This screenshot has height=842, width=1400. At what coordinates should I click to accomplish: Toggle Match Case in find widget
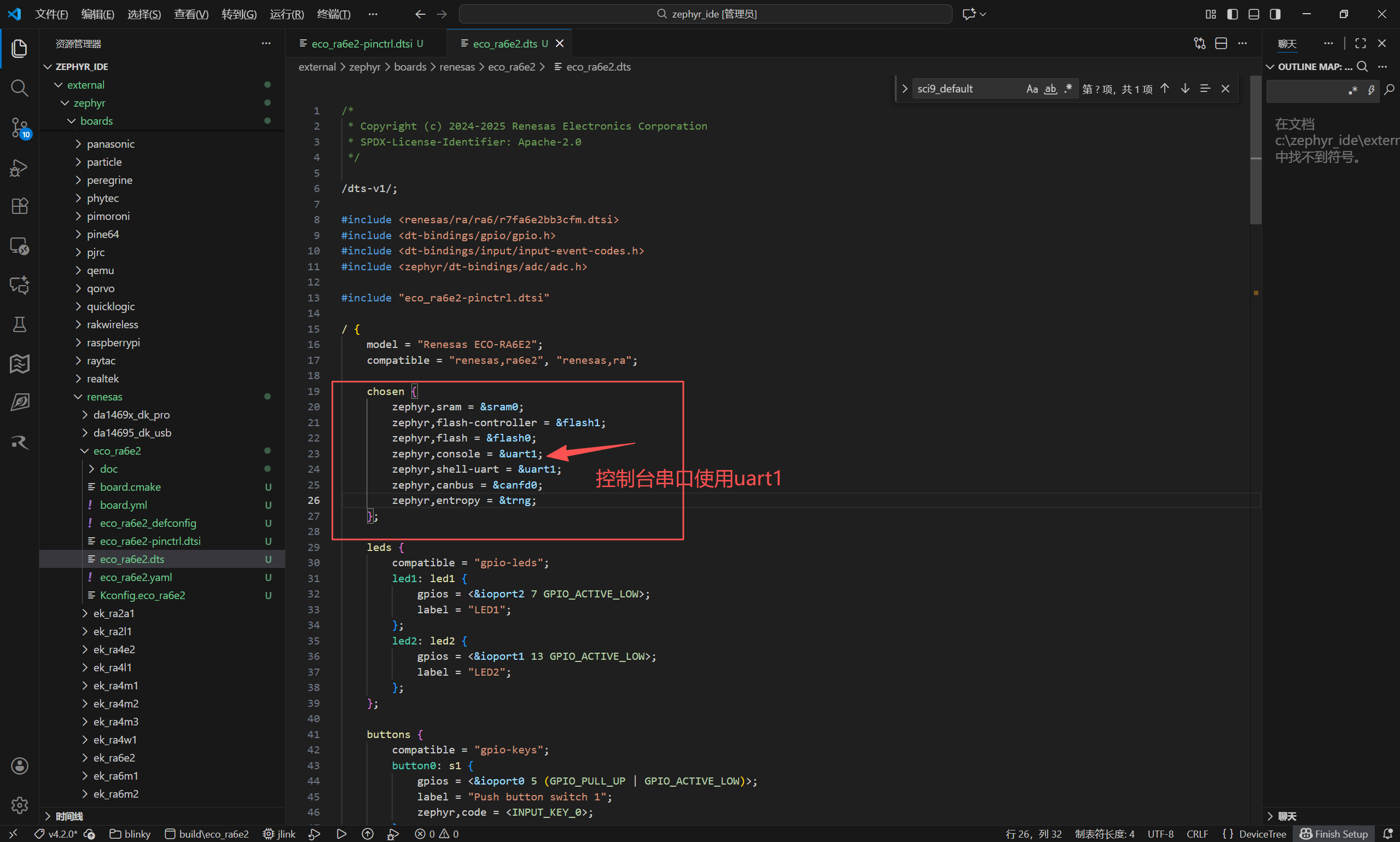click(1032, 89)
